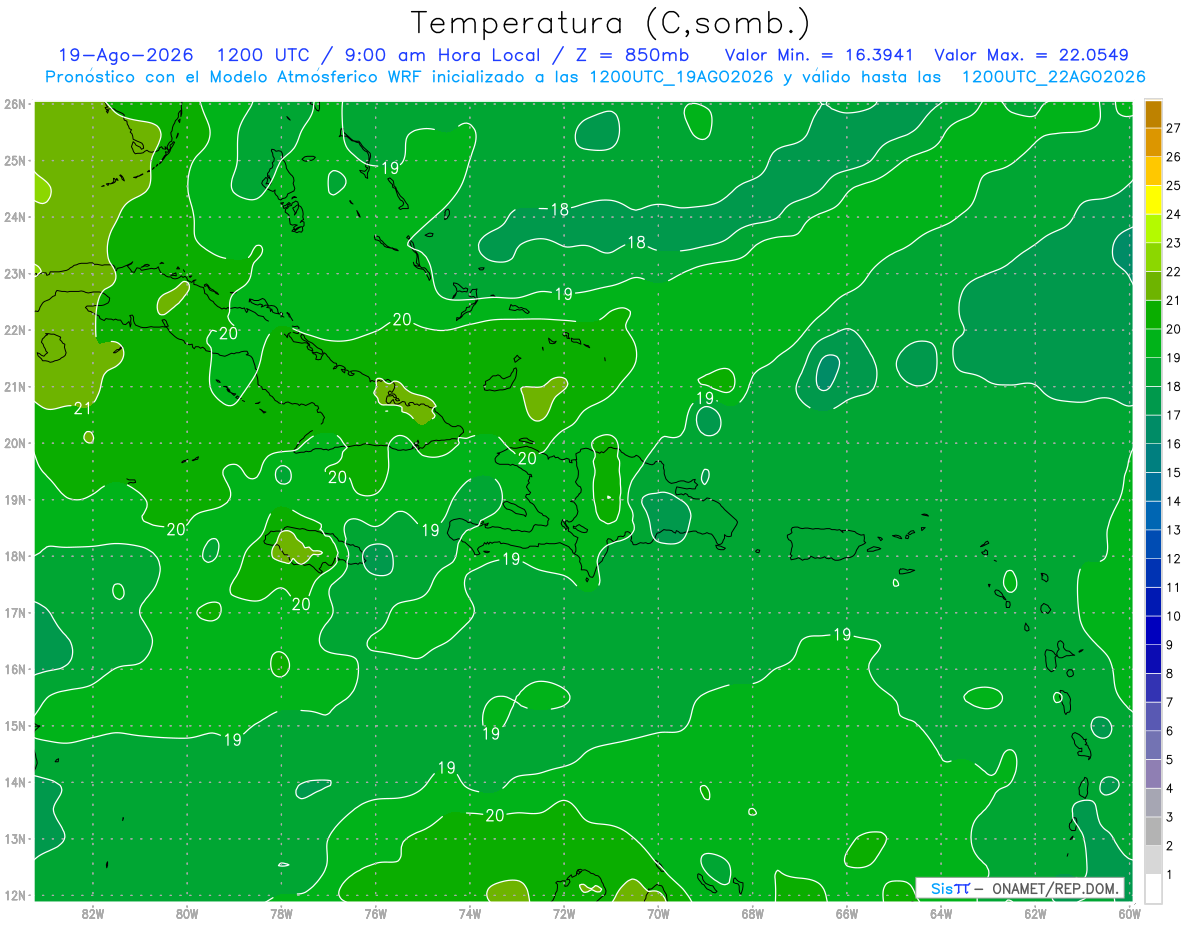Click the initialization stamp "1200UTC_19AGO2026"

tap(681, 77)
